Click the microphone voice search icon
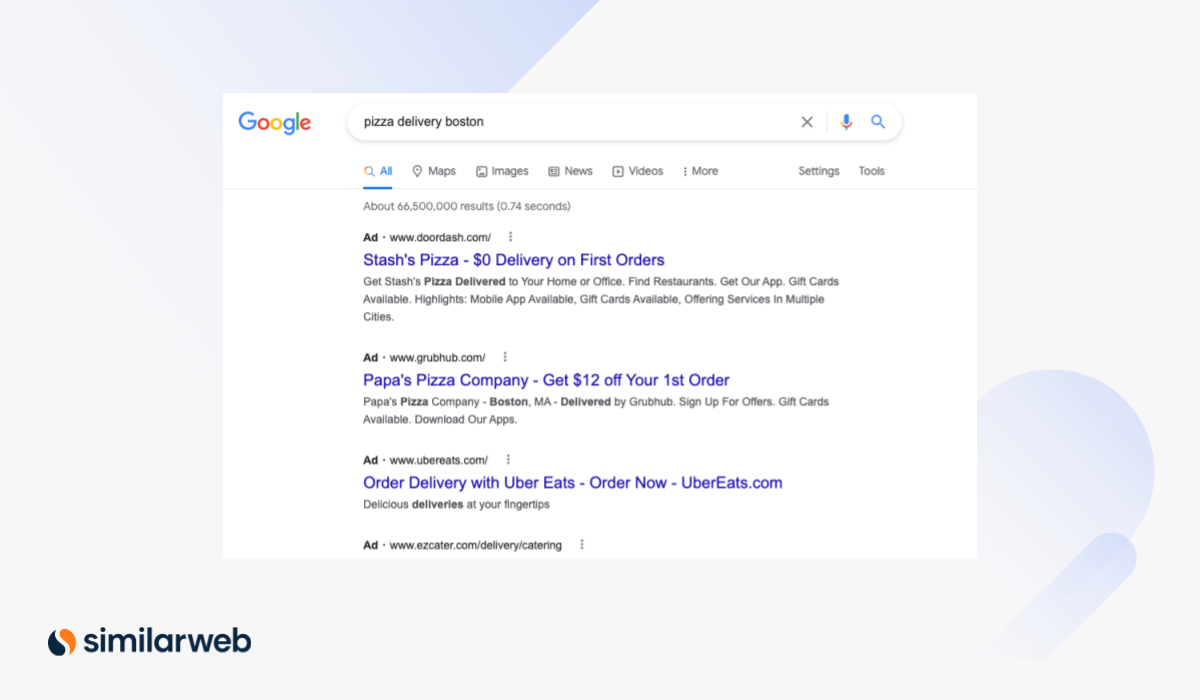The image size is (1200, 700). [x=846, y=122]
